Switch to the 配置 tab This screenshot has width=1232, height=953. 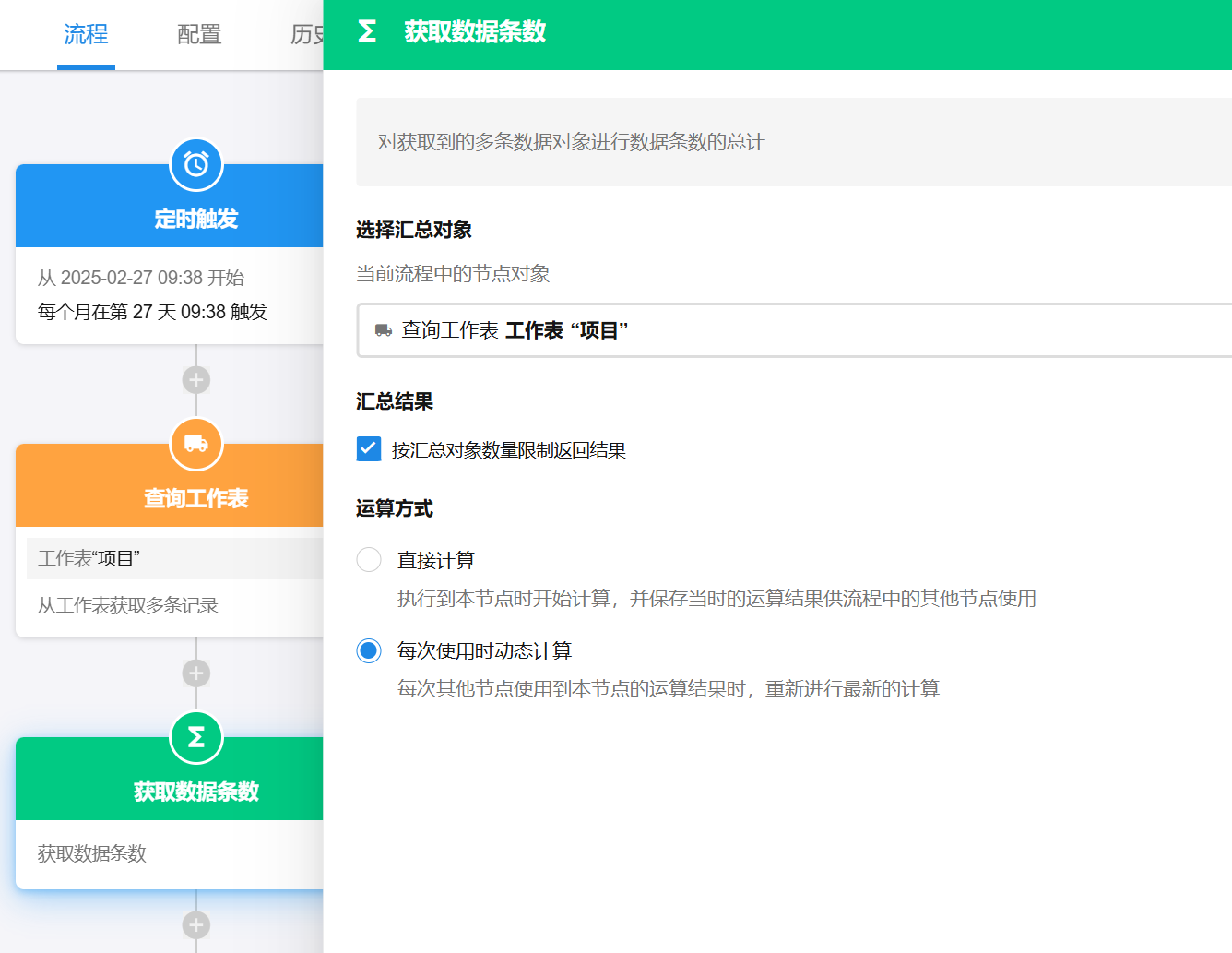pos(199,35)
